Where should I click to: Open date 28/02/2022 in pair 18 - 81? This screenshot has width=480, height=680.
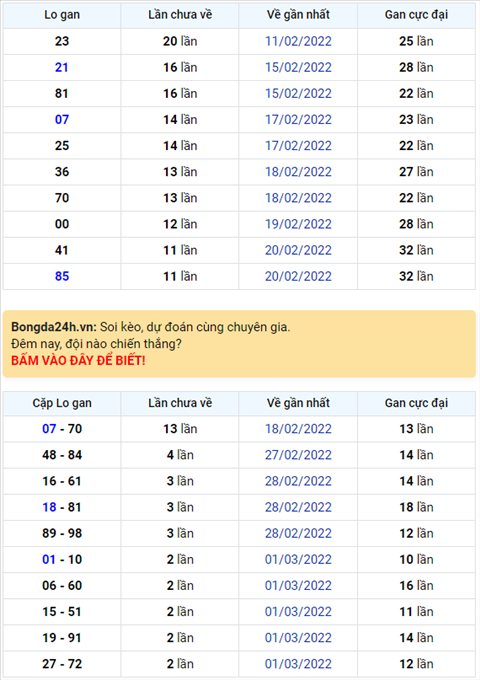[x=298, y=507]
